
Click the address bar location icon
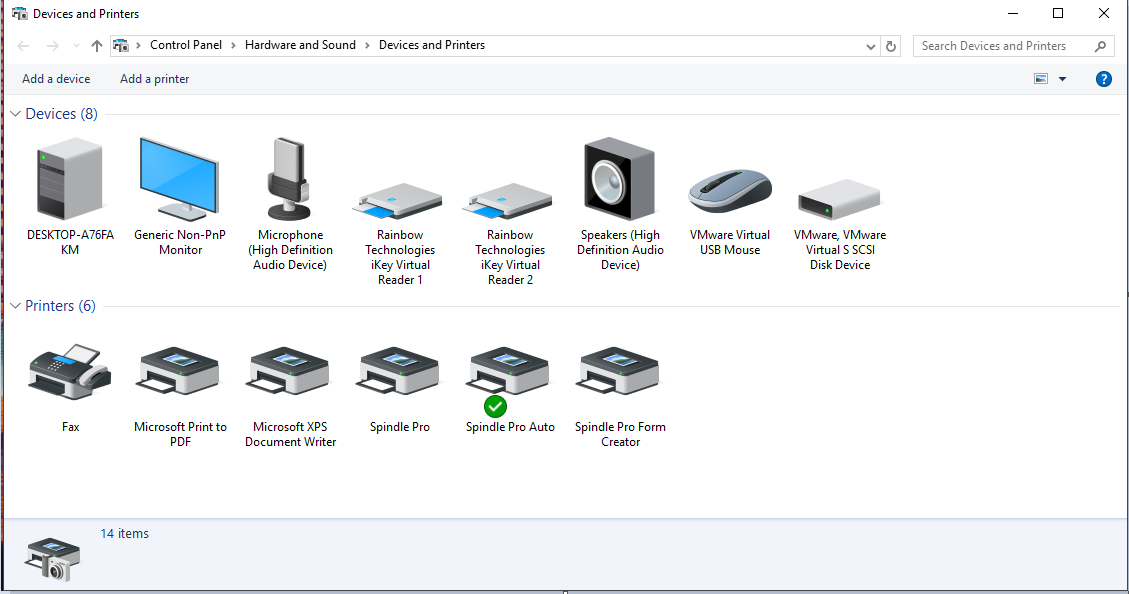point(121,45)
